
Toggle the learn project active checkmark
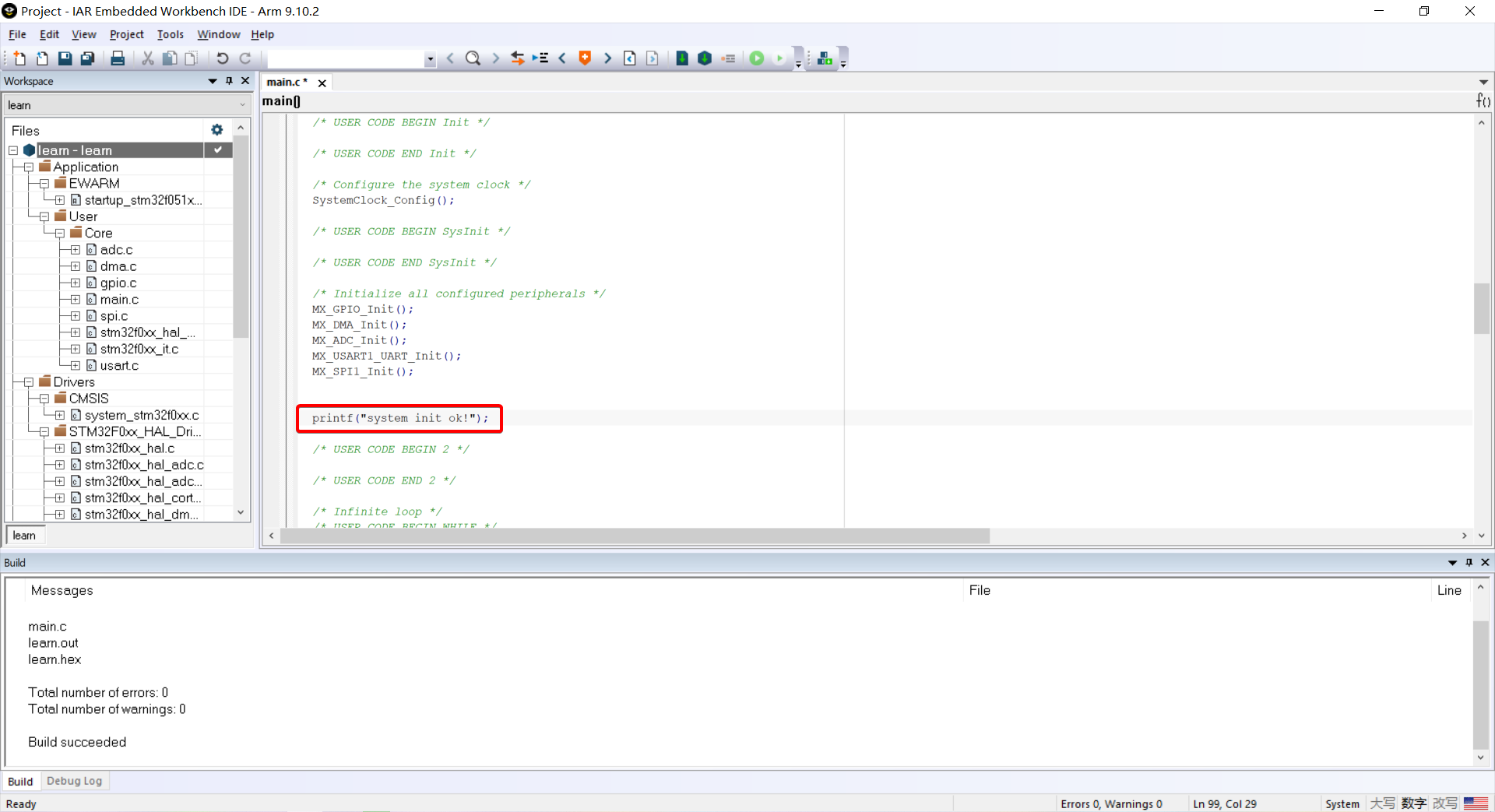[218, 149]
